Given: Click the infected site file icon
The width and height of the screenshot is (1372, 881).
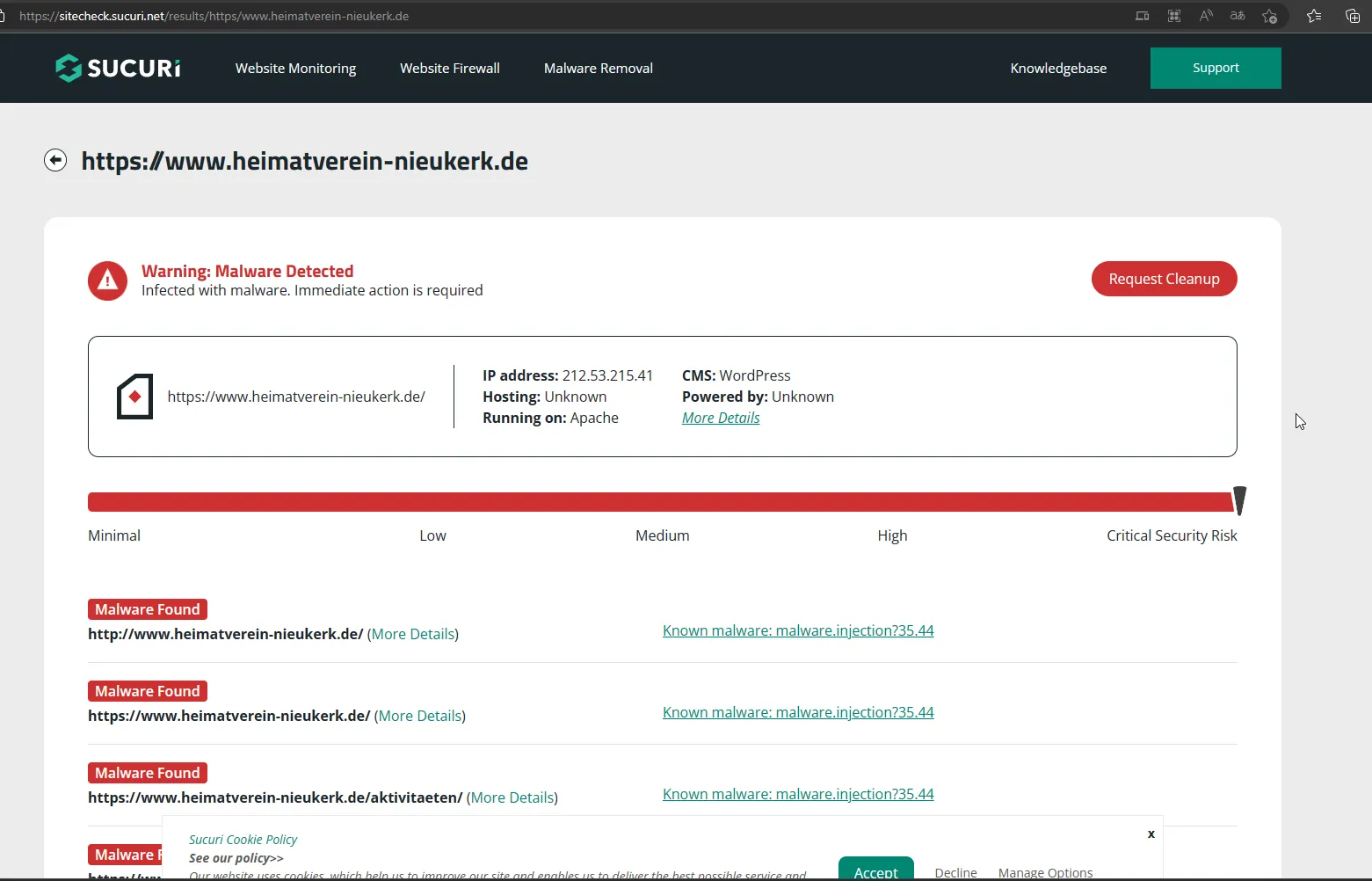Looking at the screenshot, I should pyautogui.click(x=134, y=397).
